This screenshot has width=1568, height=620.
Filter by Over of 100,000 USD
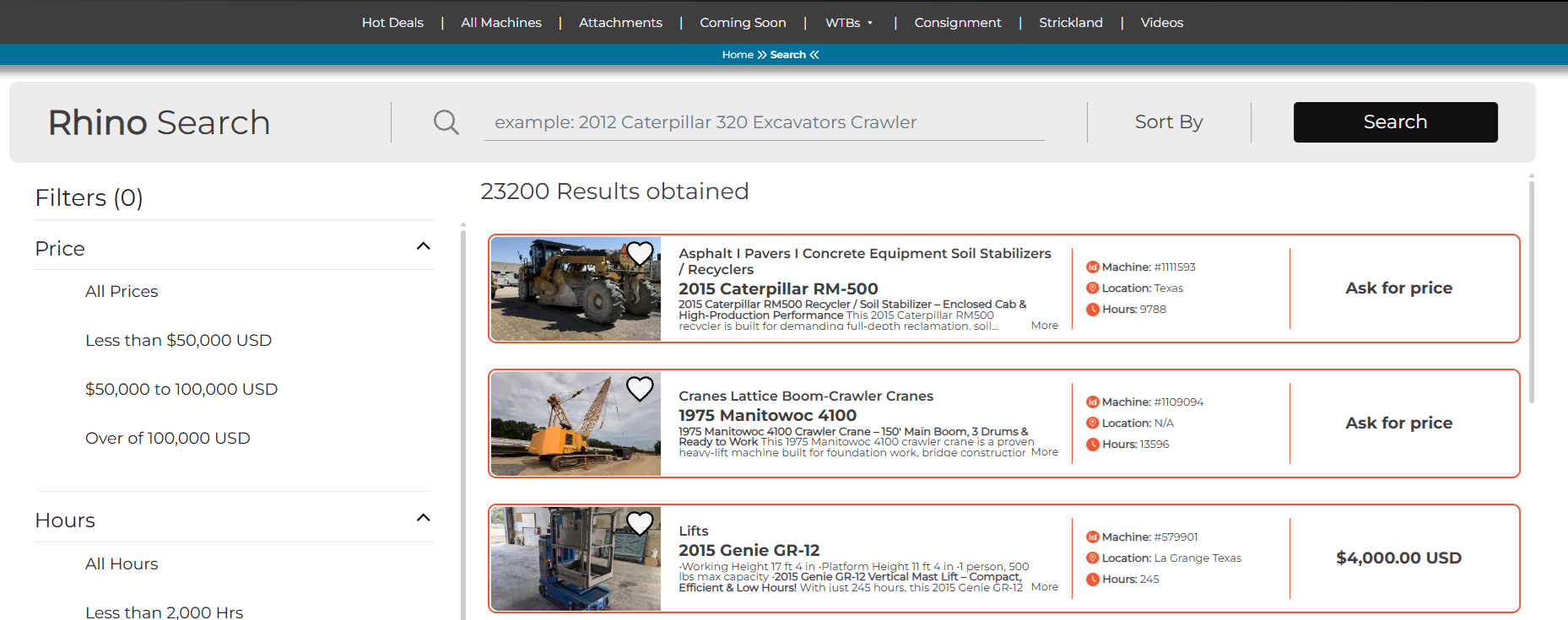168,439
